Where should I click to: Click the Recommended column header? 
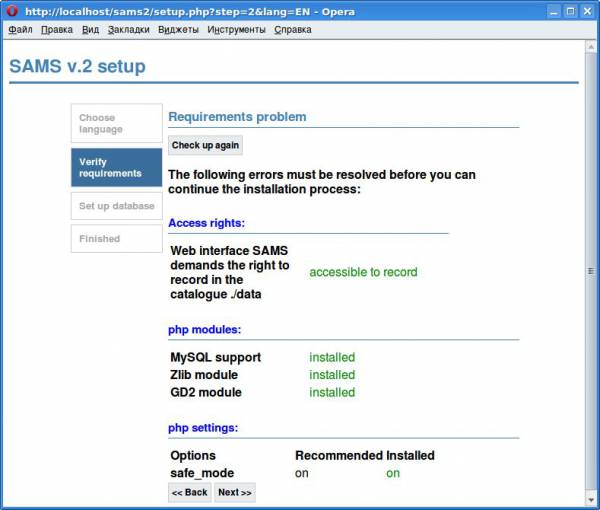(x=339, y=456)
